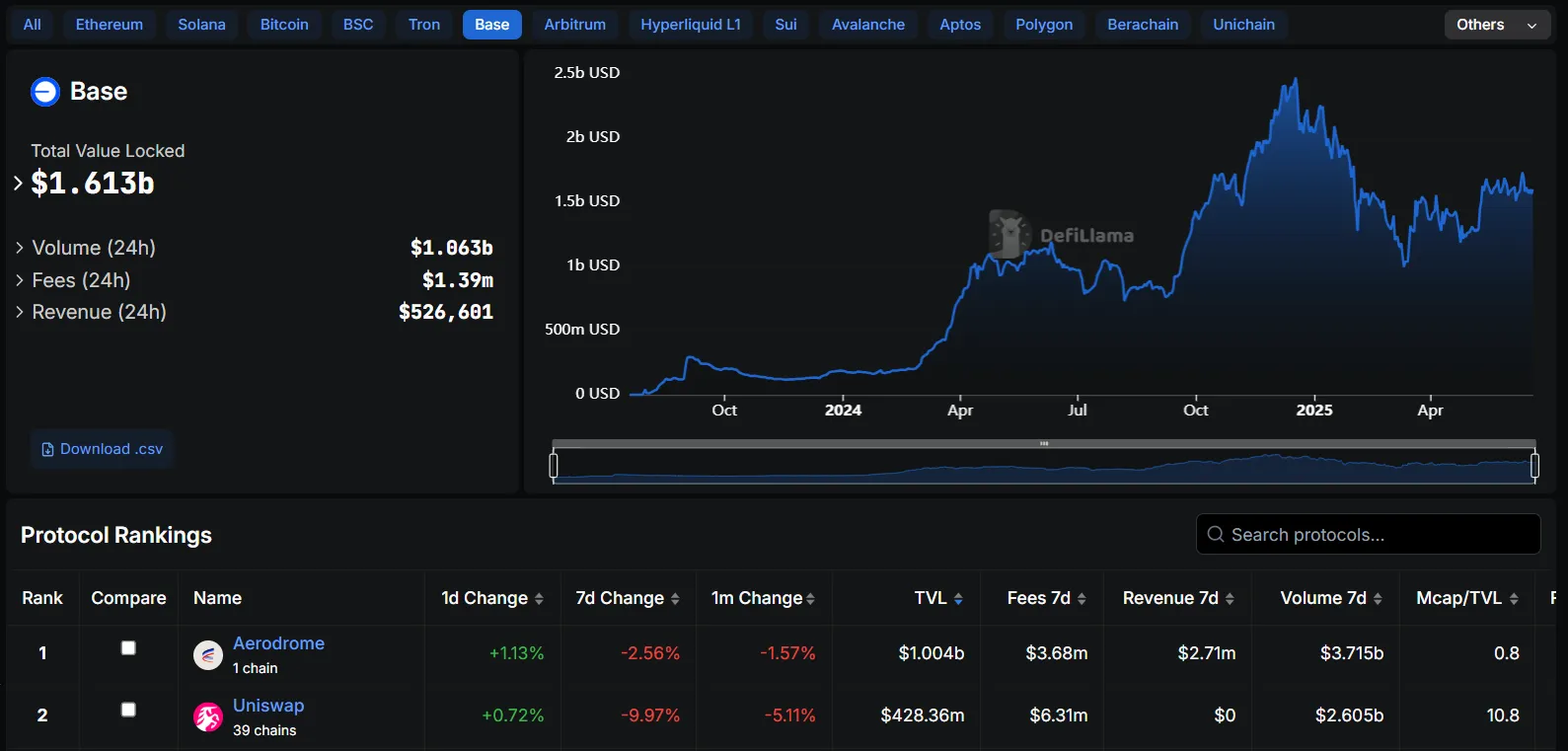Click Aerodrome's +1.13% change cell
The image size is (1568, 751).
coord(517,653)
